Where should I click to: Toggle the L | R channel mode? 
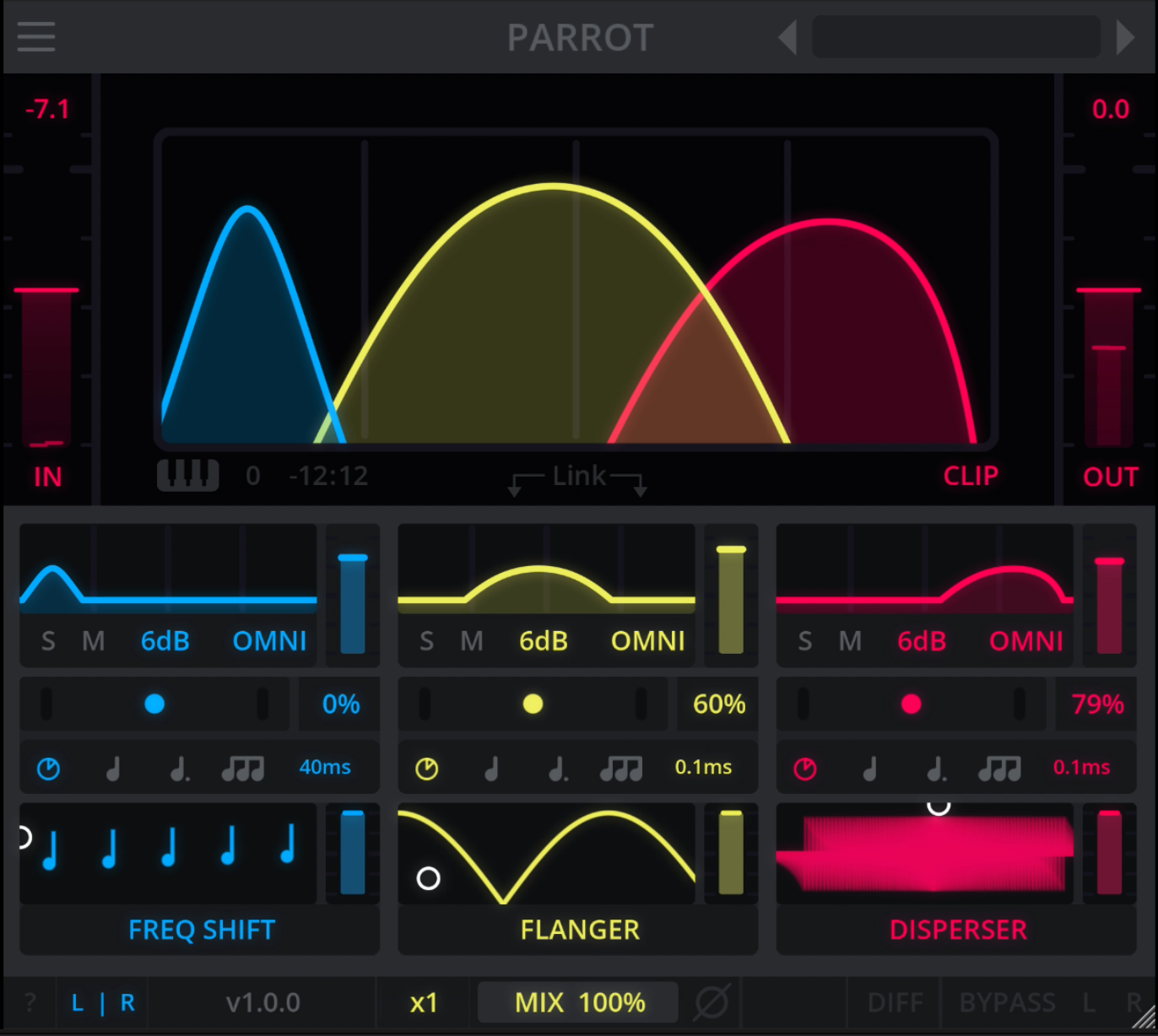(x=102, y=1002)
